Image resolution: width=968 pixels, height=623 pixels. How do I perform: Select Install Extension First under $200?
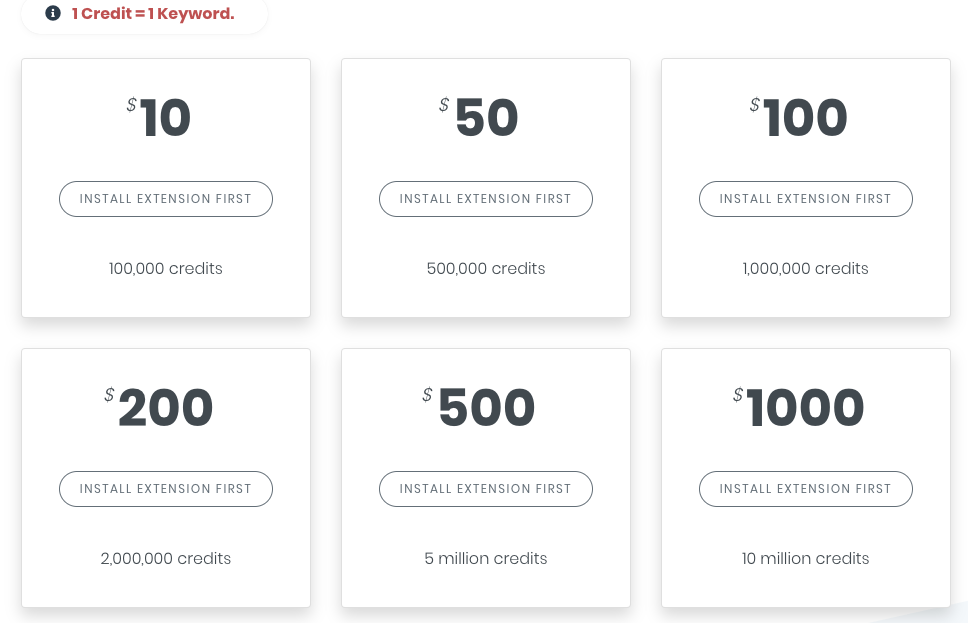(x=166, y=489)
